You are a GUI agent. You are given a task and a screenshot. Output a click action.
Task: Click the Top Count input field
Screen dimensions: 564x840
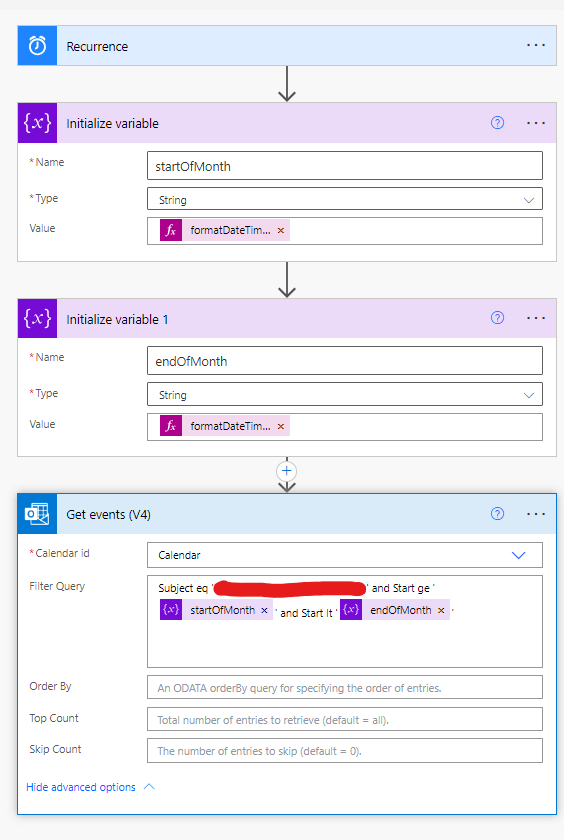point(345,719)
